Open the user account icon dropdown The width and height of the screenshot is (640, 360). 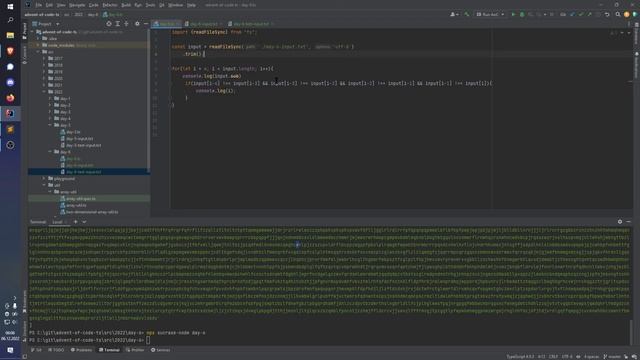454,14
